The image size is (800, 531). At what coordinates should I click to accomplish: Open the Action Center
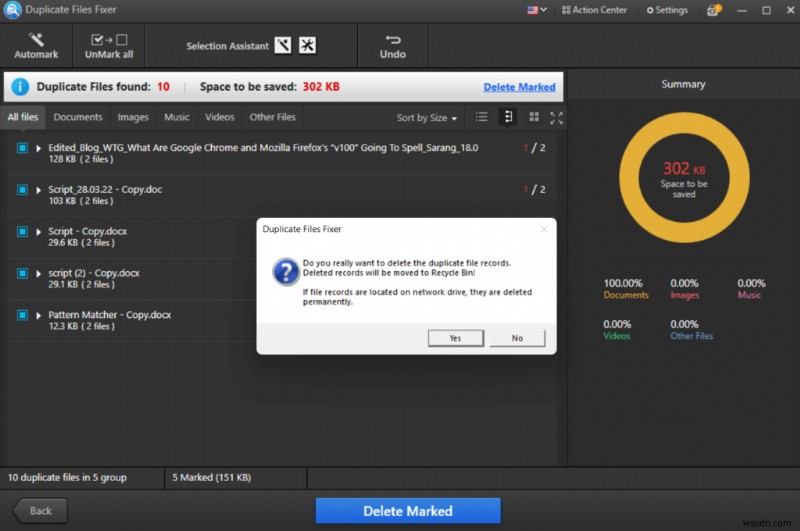(594, 10)
